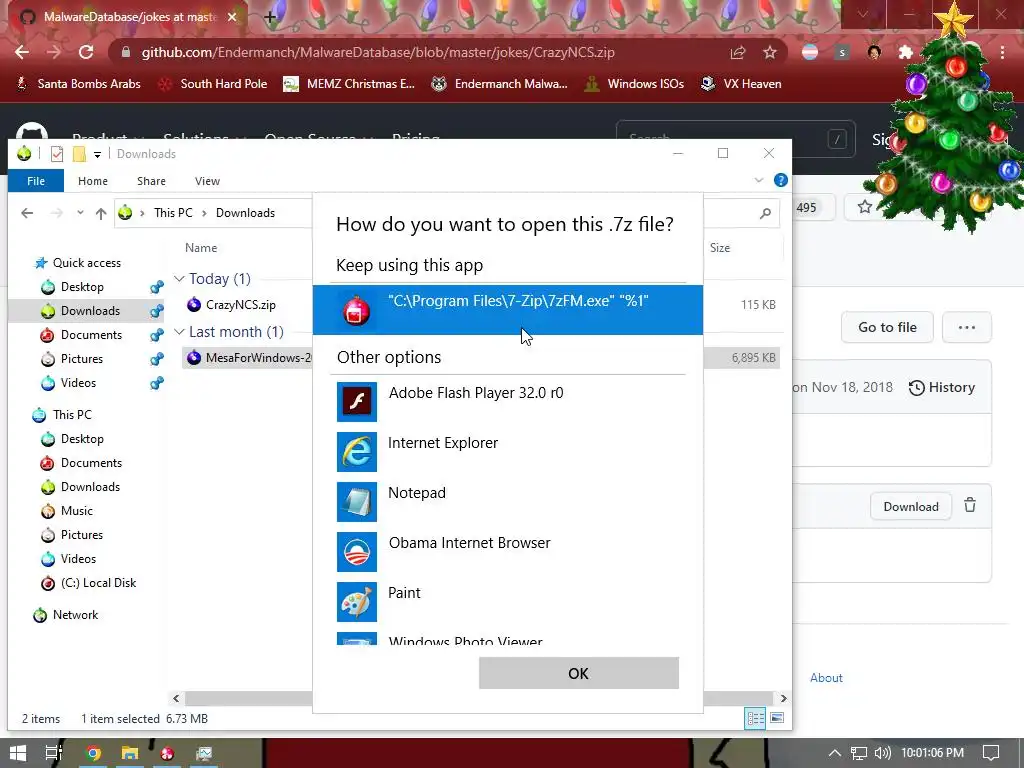This screenshot has width=1024, height=768.
Task: Switch to large icons view in status bar
Action: click(x=776, y=718)
